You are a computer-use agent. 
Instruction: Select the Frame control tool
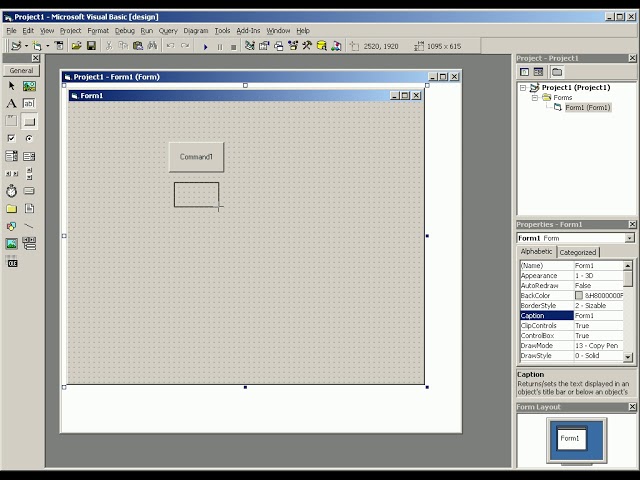point(11,121)
